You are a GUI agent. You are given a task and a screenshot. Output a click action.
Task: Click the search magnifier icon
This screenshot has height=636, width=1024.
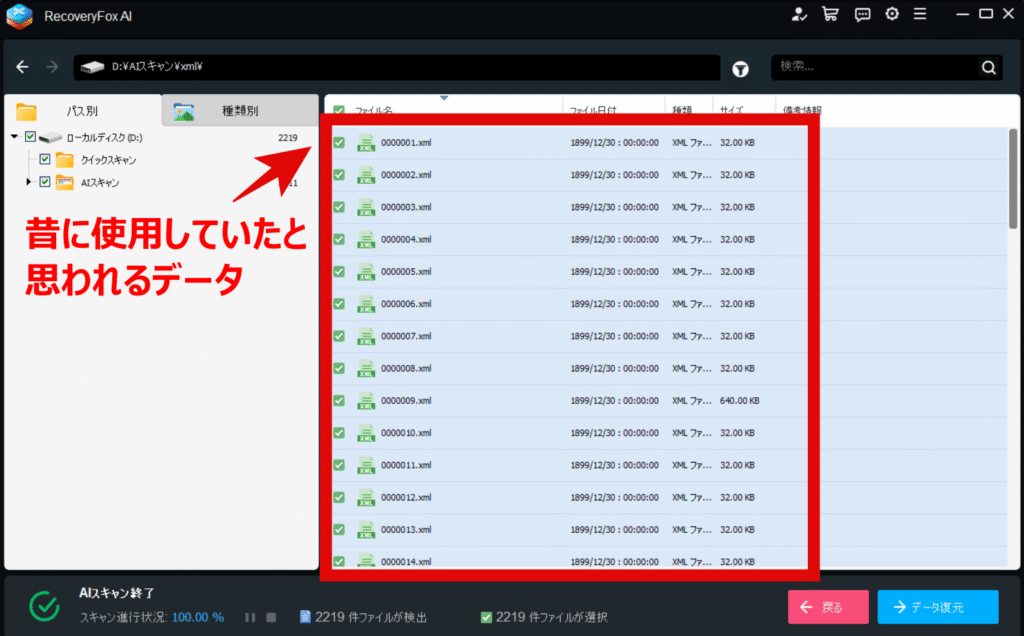[x=988, y=68]
